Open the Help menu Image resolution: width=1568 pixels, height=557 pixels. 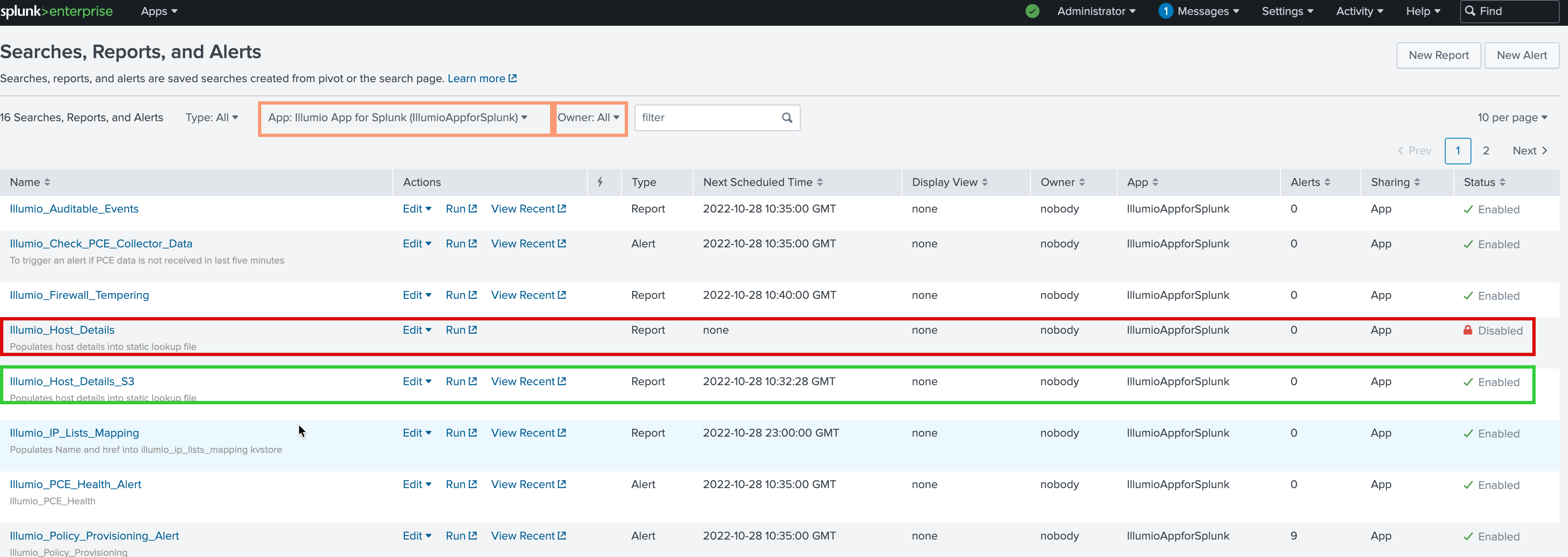(1422, 11)
